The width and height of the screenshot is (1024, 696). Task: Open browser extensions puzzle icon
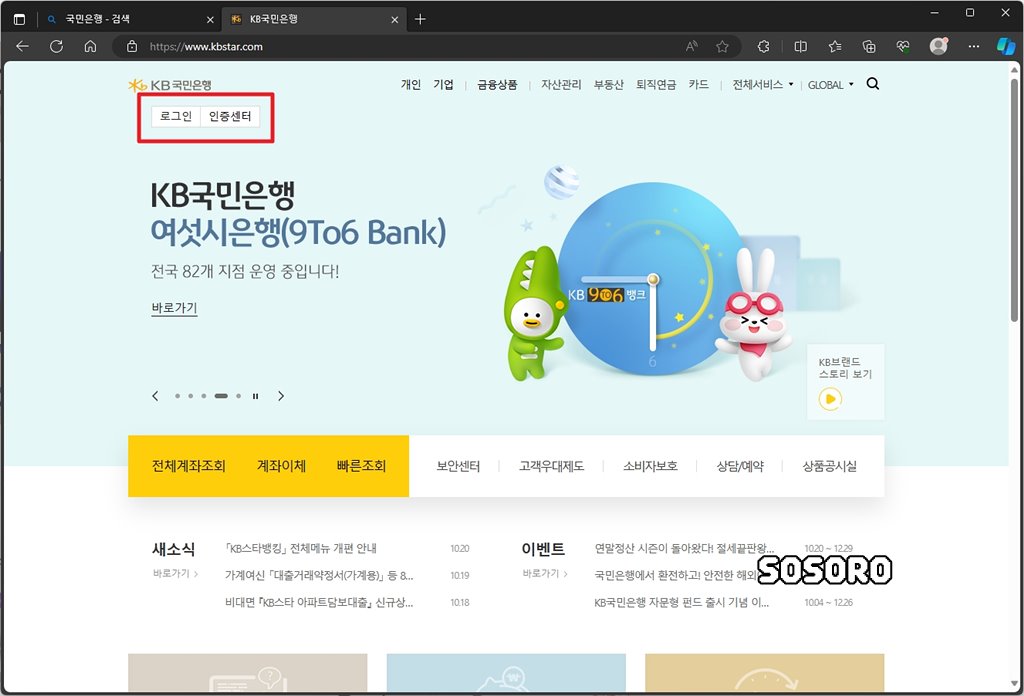point(763,46)
